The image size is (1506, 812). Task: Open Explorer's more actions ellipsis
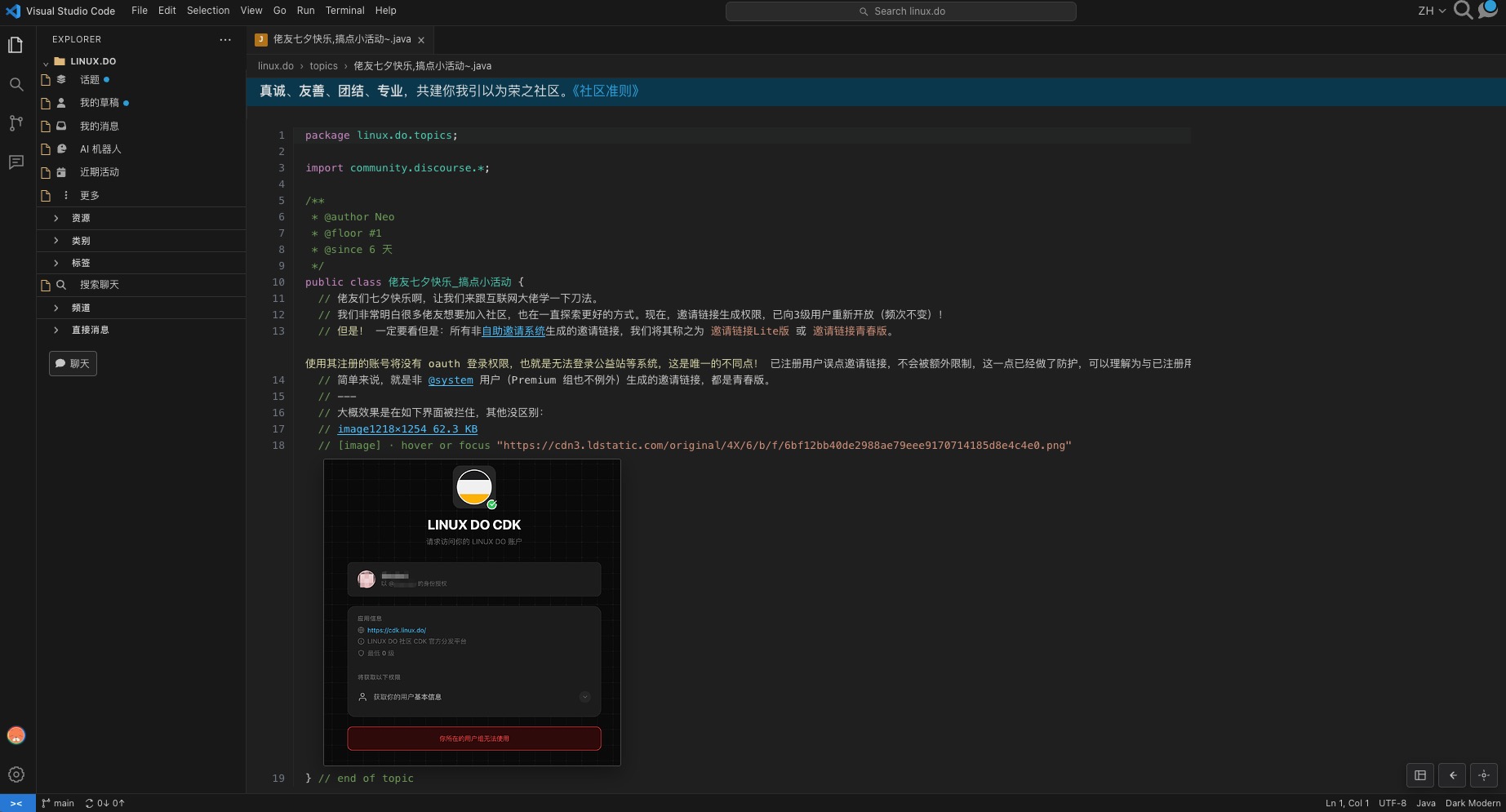225,39
